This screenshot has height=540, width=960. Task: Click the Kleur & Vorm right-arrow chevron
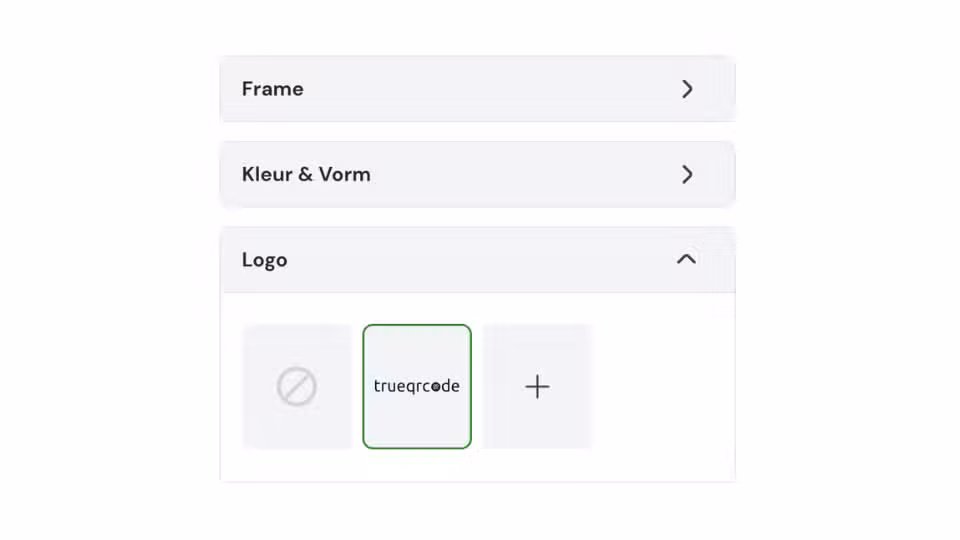(x=687, y=174)
